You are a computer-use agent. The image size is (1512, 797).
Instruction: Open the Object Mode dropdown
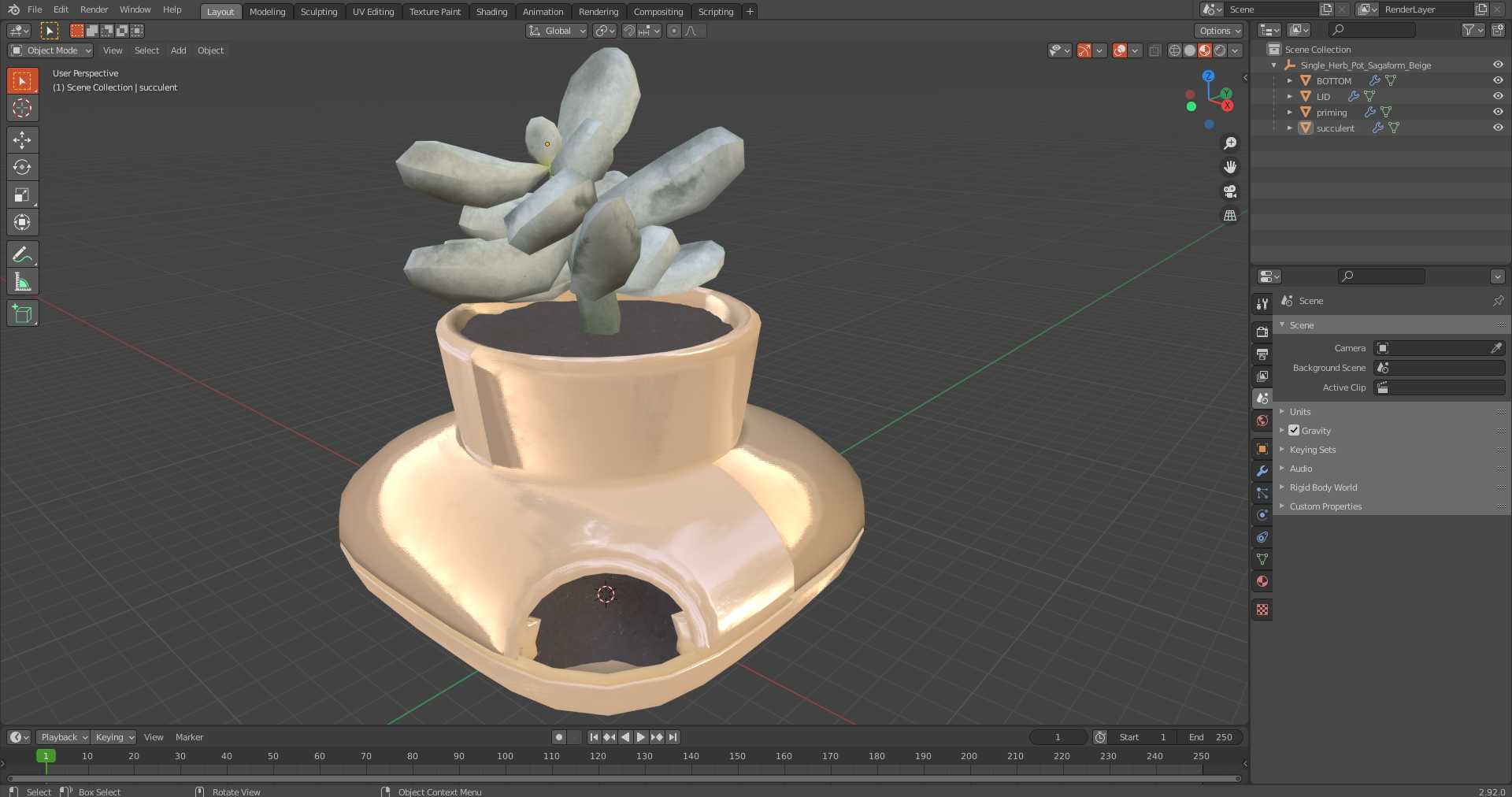(50, 50)
